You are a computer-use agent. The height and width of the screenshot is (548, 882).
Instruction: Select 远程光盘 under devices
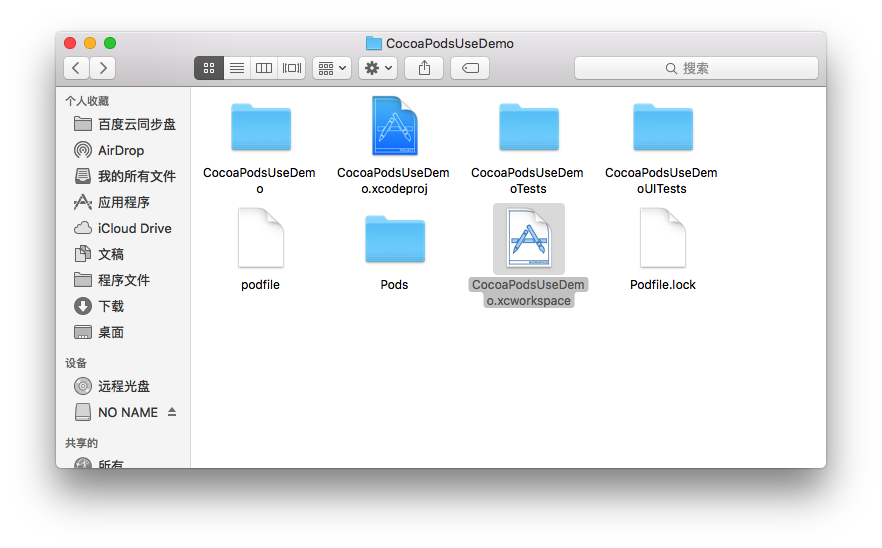pos(124,386)
